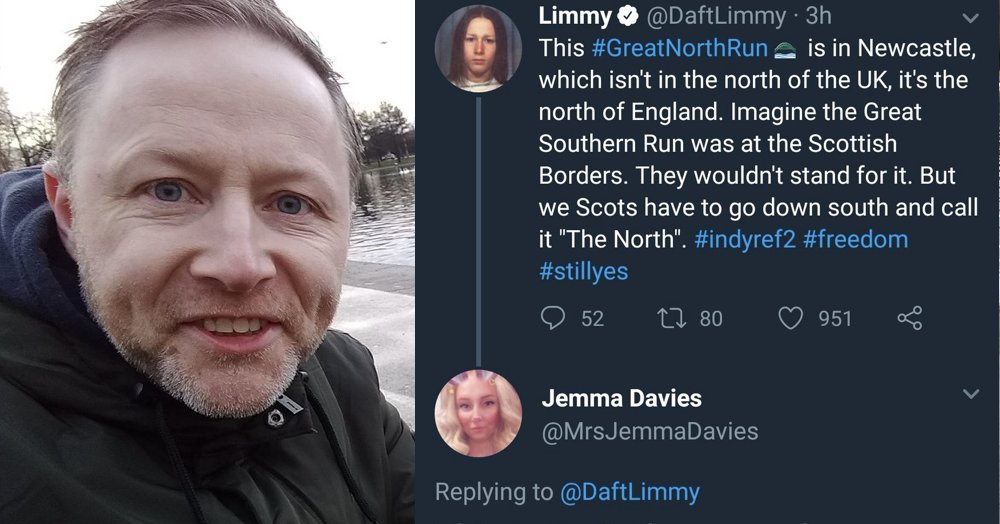Click the Limmy display name

(x=575, y=17)
